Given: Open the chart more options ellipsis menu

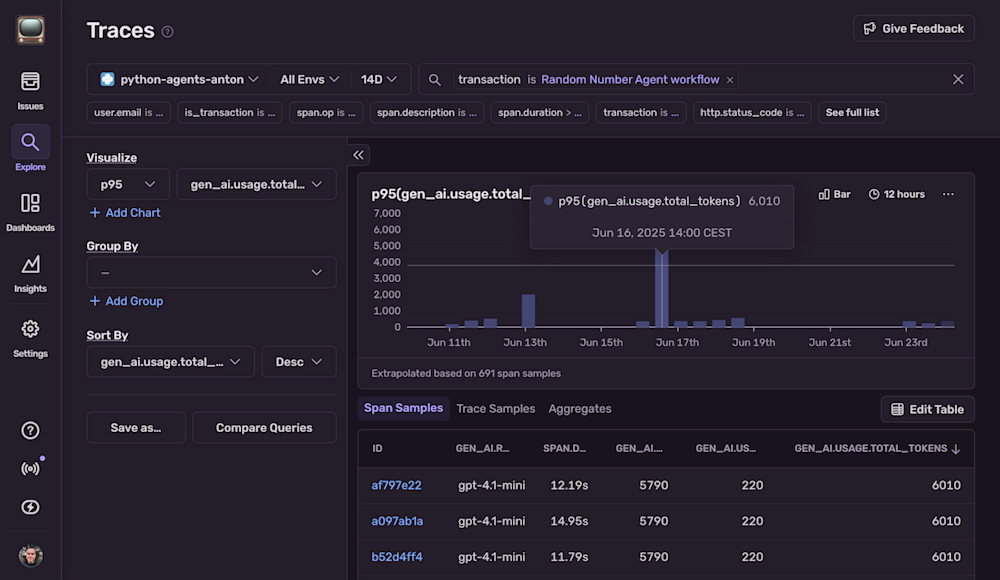Looking at the screenshot, I should tap(948, 194).
